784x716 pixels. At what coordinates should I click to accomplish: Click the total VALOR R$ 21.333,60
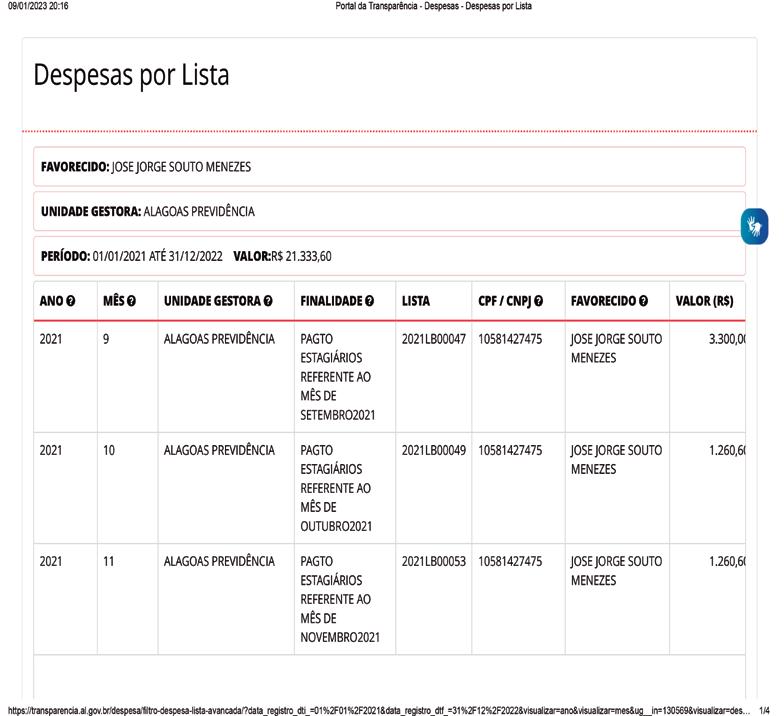(282, 256)
